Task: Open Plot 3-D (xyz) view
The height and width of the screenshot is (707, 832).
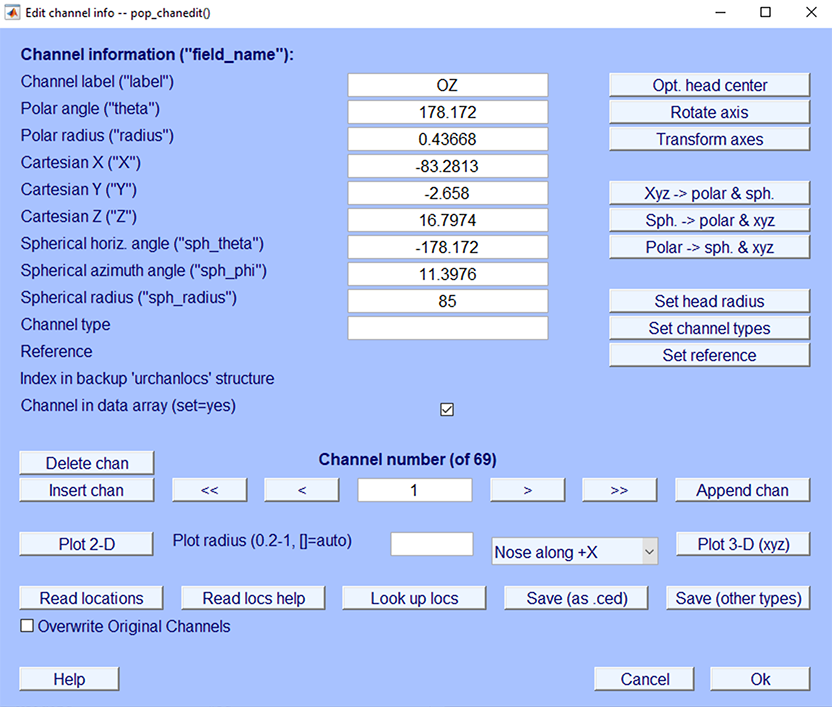Action: (x=742, y=544)
